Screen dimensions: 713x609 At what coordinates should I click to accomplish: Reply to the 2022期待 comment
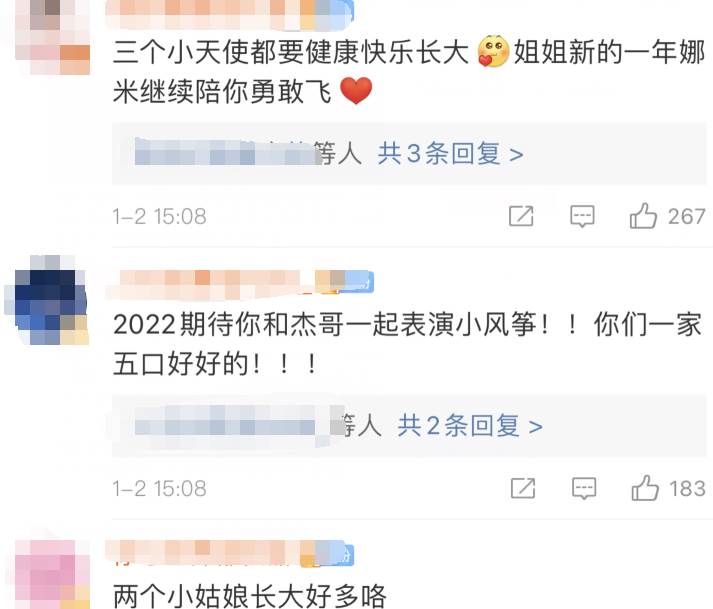pos(584,488)
